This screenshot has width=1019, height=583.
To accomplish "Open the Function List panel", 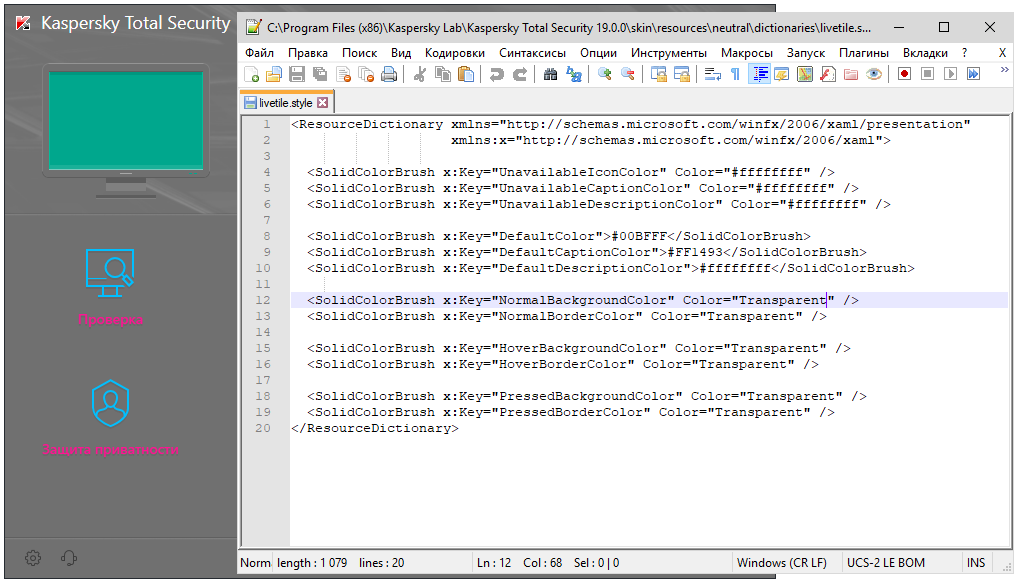I will [x=828, y=74].
